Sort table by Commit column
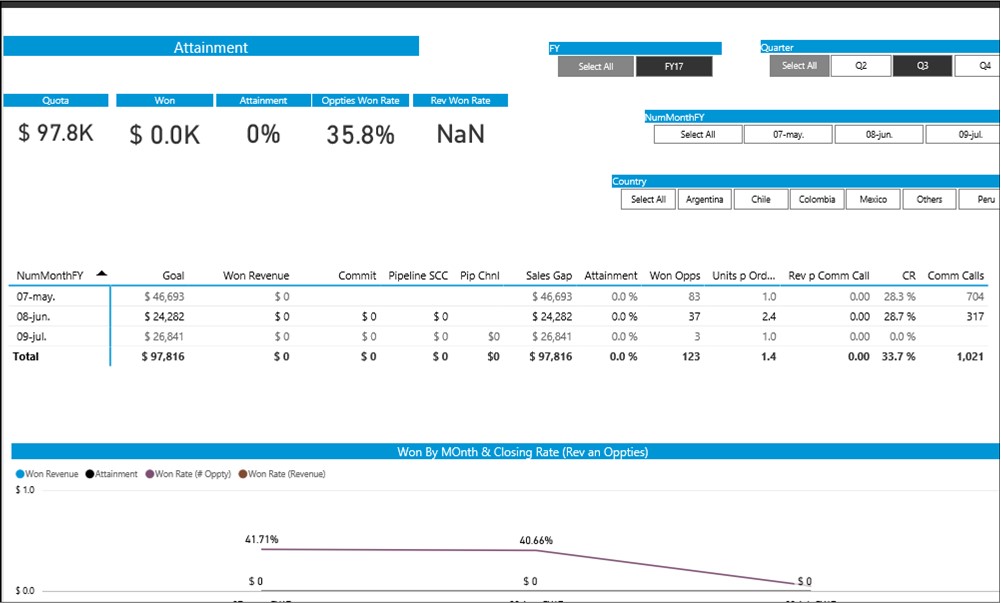Viewport: 1001px width, 603px height. pos(357,276)
